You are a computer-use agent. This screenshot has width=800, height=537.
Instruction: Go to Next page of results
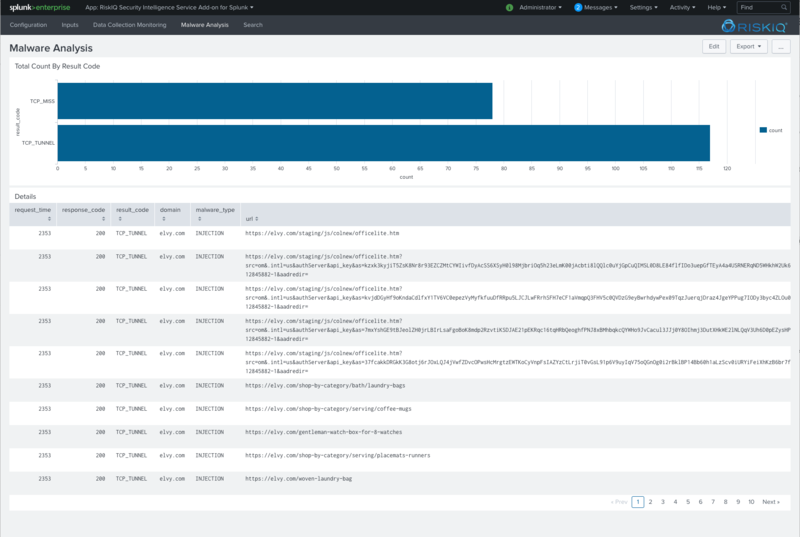(x=770, y=502)
